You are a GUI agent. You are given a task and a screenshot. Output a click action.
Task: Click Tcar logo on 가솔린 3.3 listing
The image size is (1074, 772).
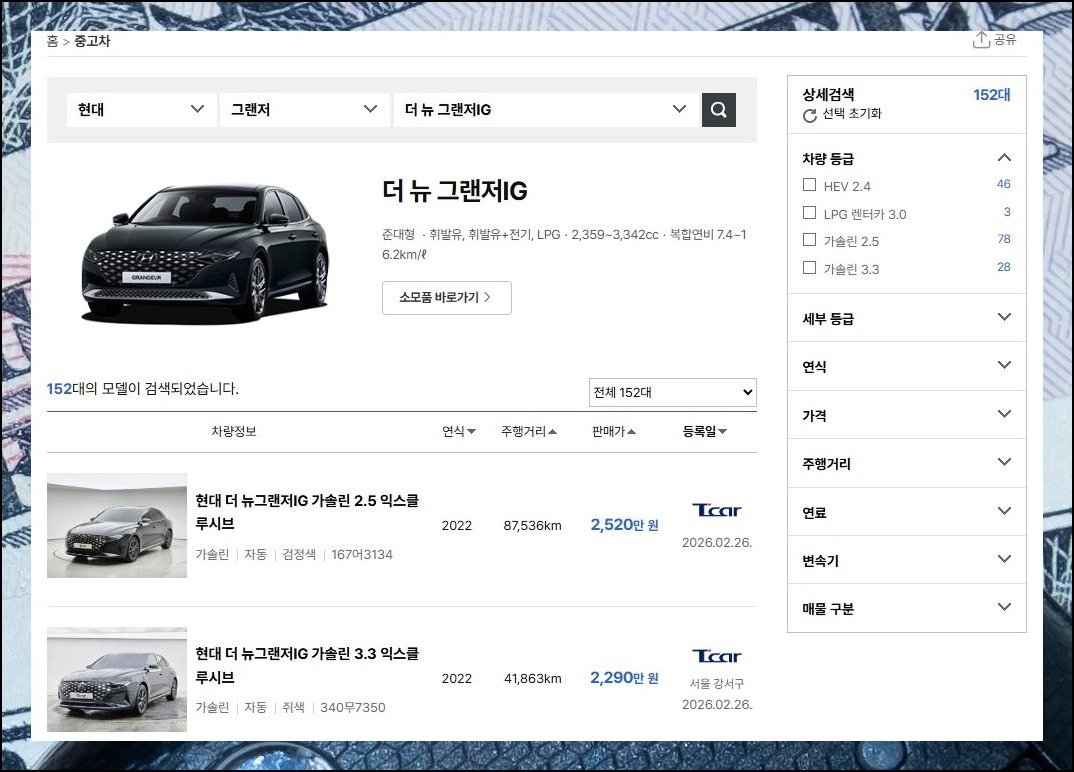pos(716,656)
